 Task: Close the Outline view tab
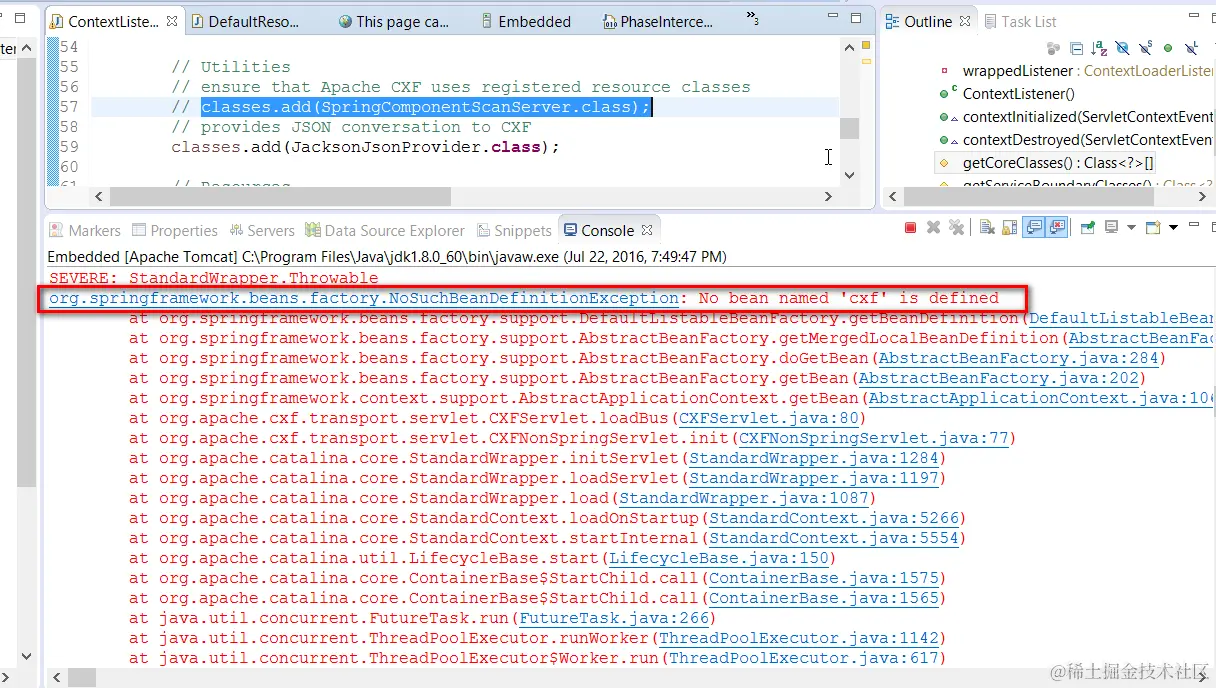(965, 21)
